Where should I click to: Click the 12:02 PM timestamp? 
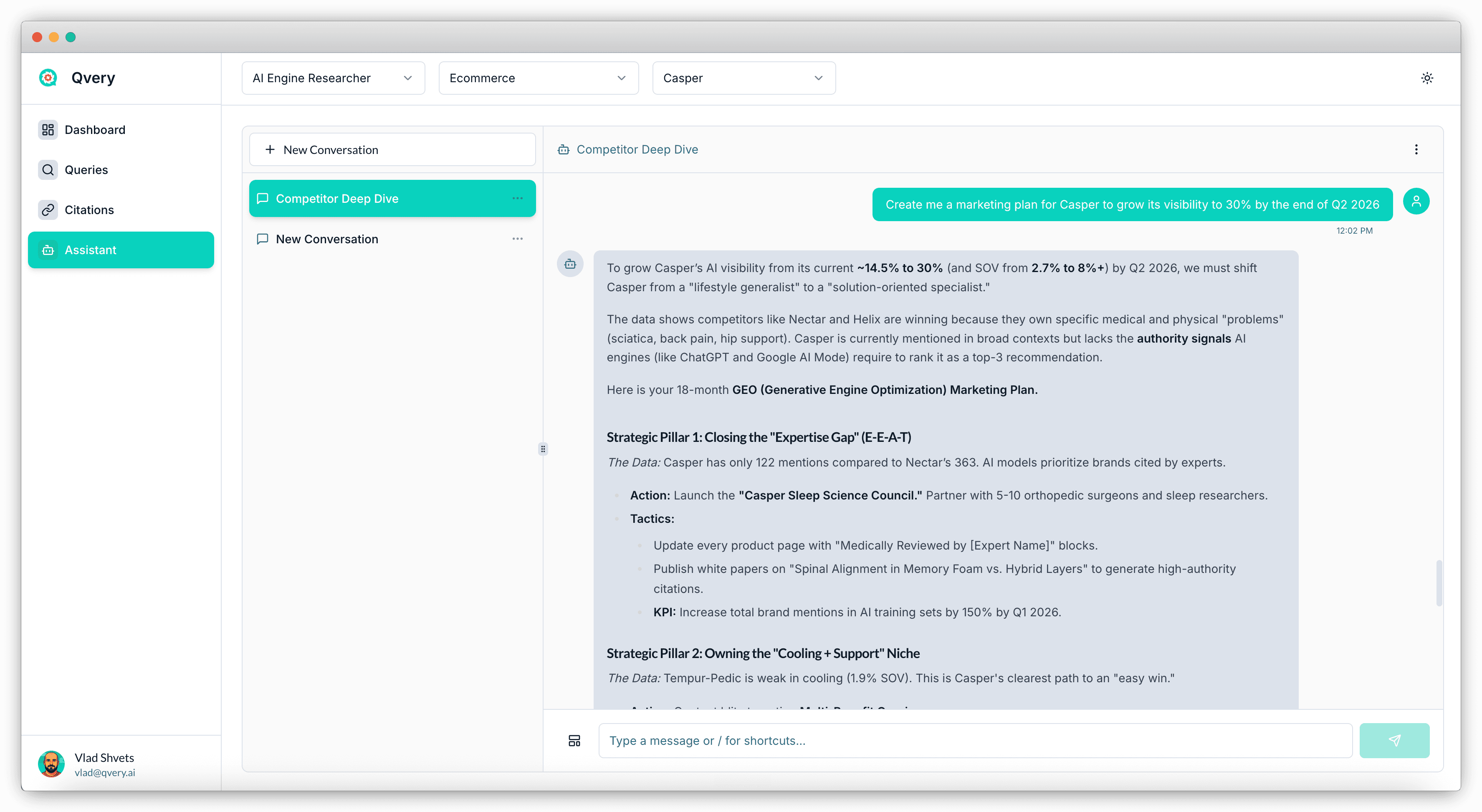click(x=1354, y=231)
